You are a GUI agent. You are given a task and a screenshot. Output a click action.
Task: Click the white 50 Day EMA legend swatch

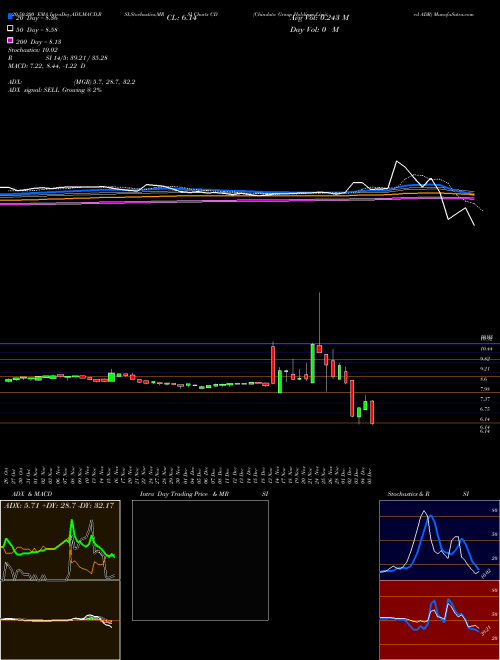click(10, 29)
